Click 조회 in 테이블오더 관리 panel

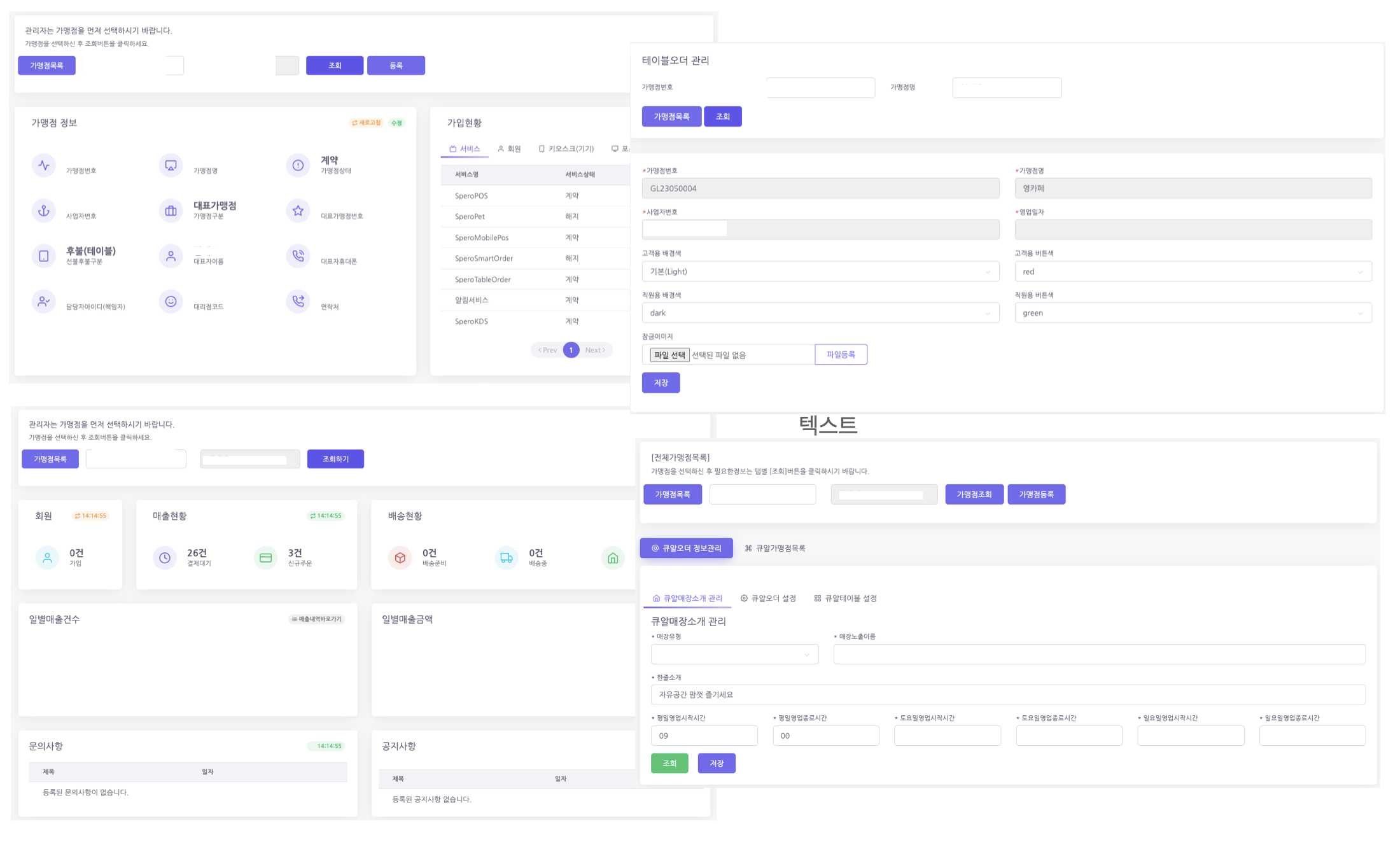[x=723, y=116]
